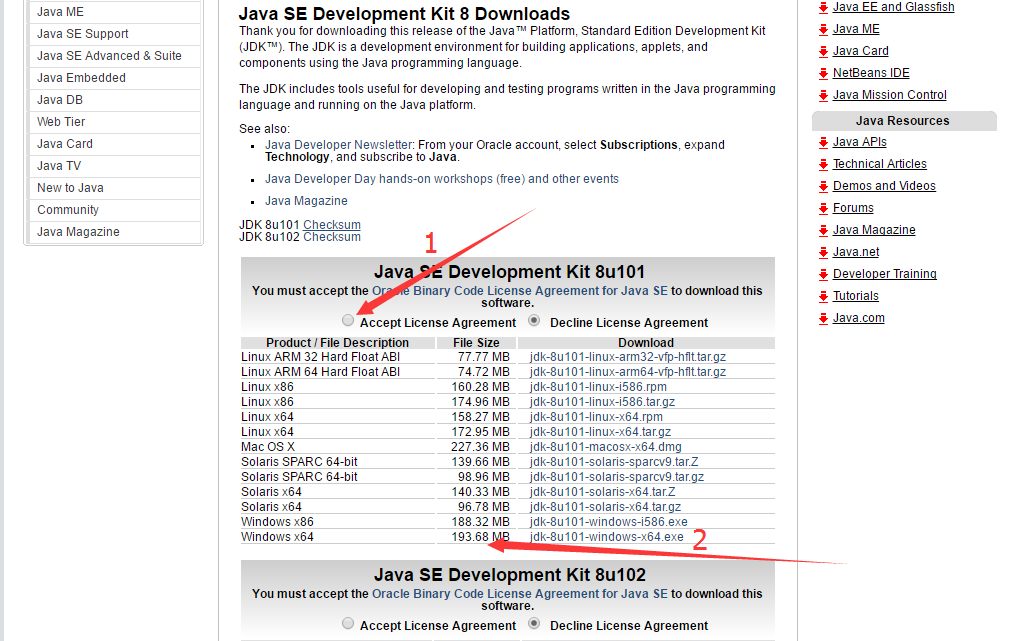Download jdk-8u101-solaris-sparcv9.tar.Z

614,462
